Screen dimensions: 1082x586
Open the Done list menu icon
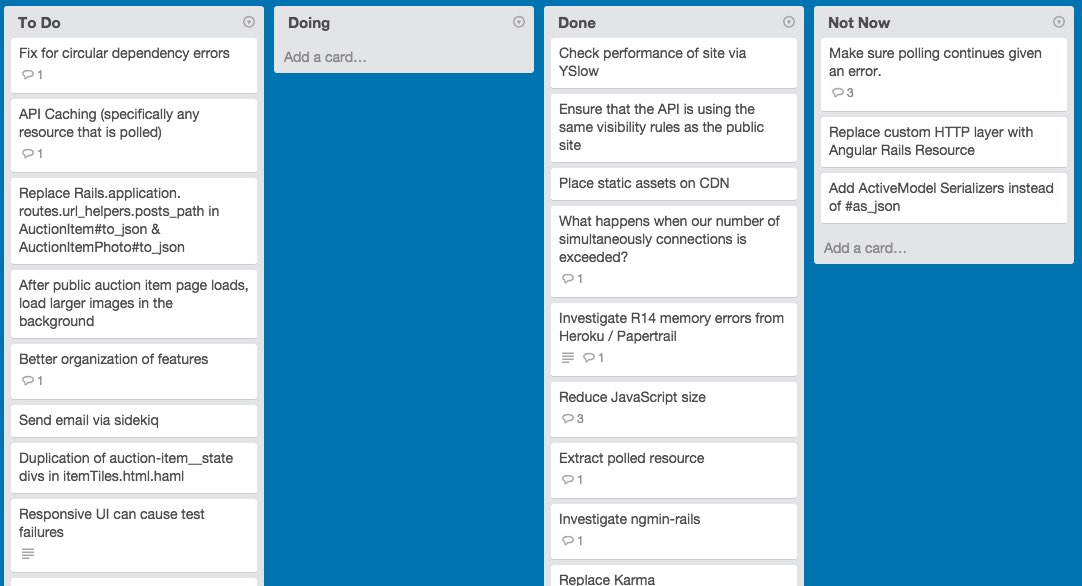pyautogui.click(x=789, y=22)
